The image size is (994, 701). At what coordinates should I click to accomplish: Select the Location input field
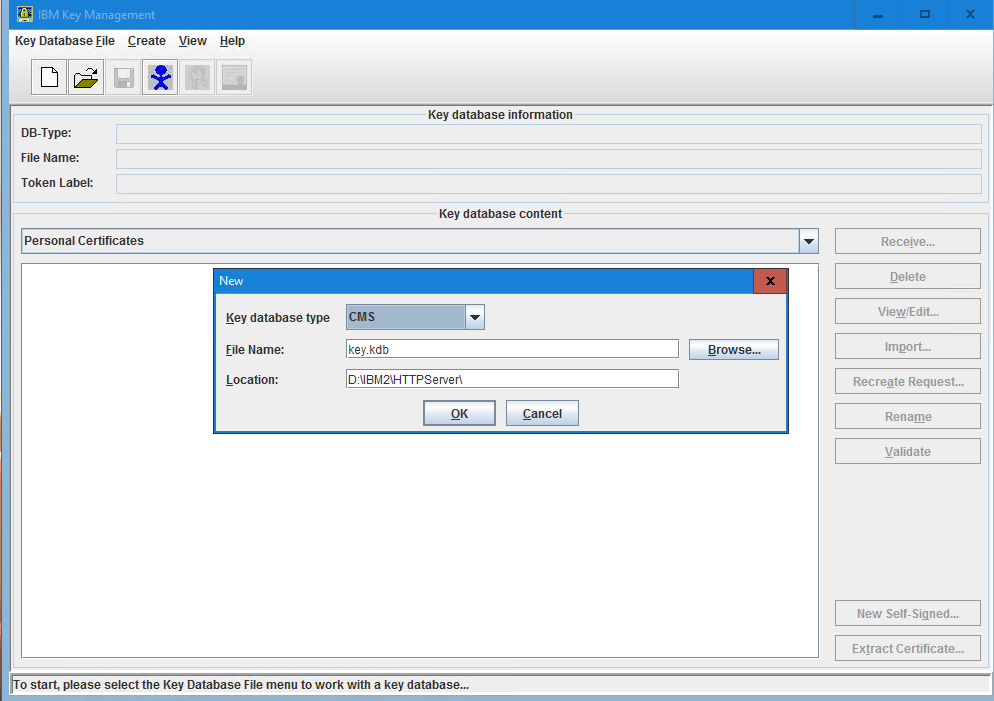[x=511, y=379]
